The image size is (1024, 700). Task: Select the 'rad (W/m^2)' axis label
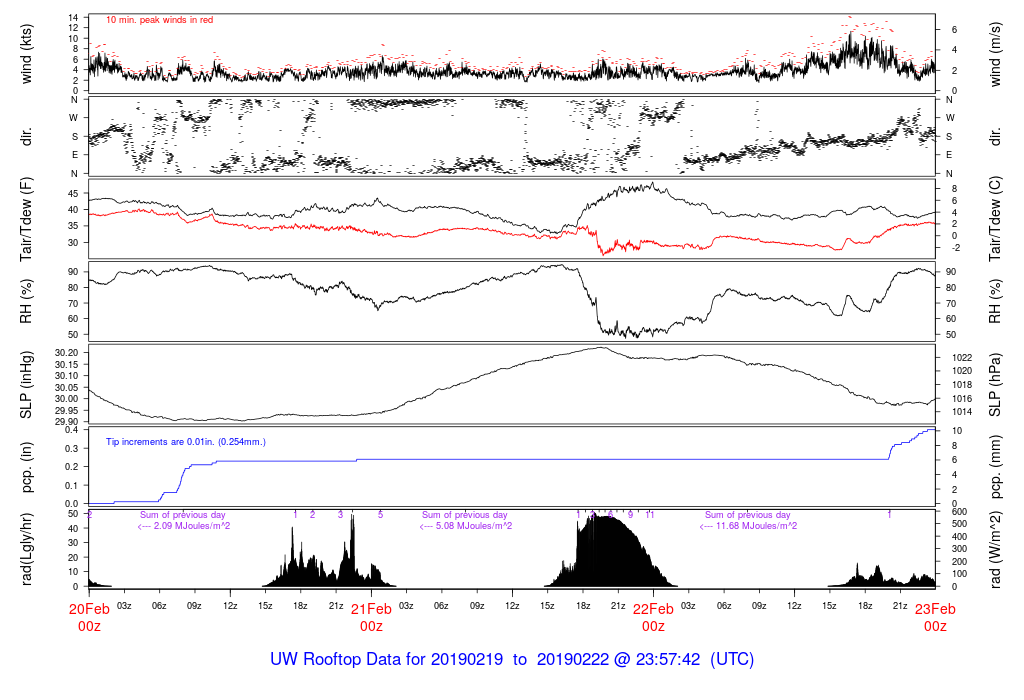tap(995, 550)
